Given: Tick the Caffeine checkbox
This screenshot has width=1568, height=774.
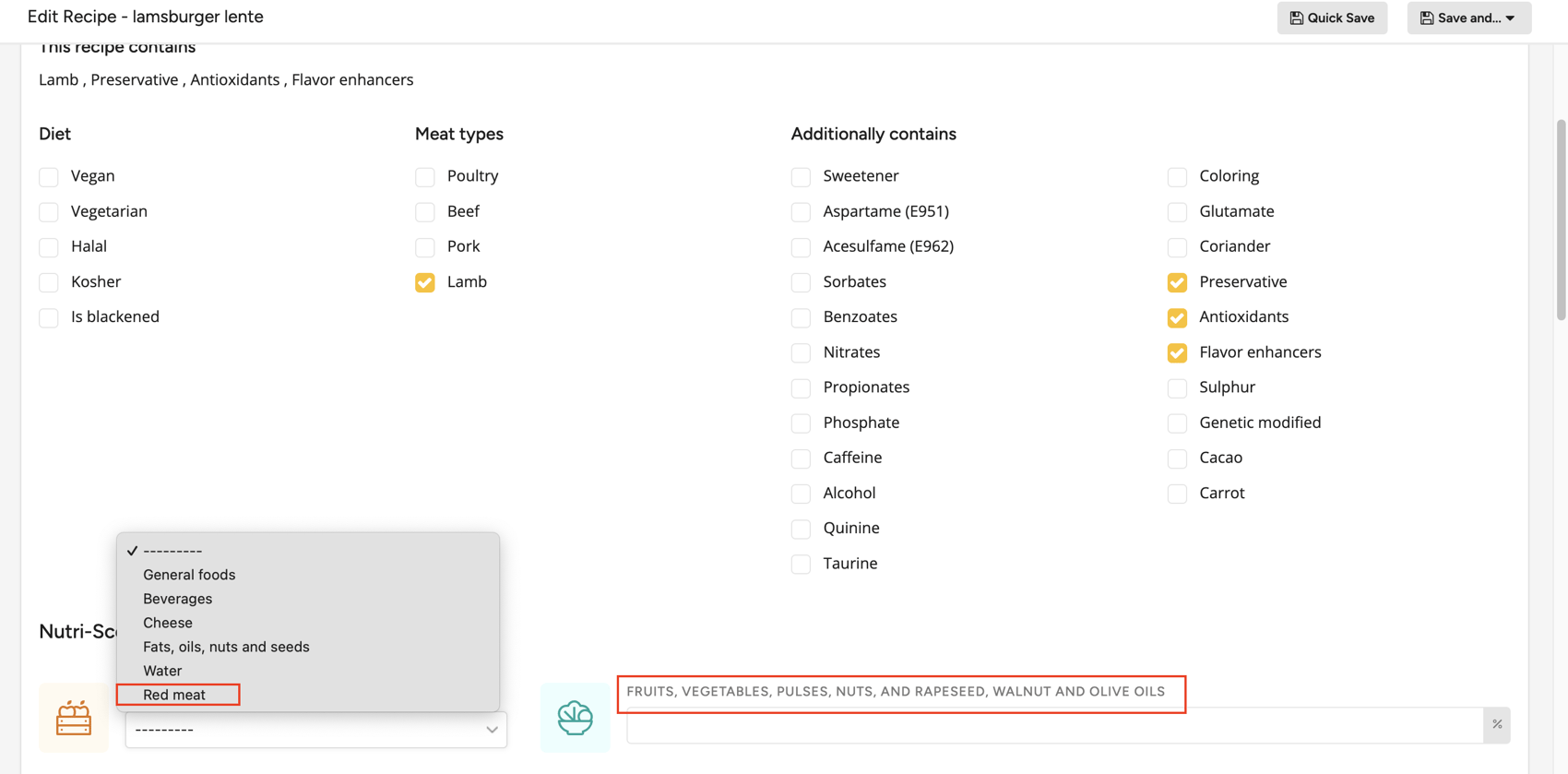Looking at the screenshot, I should coord(802,458).
